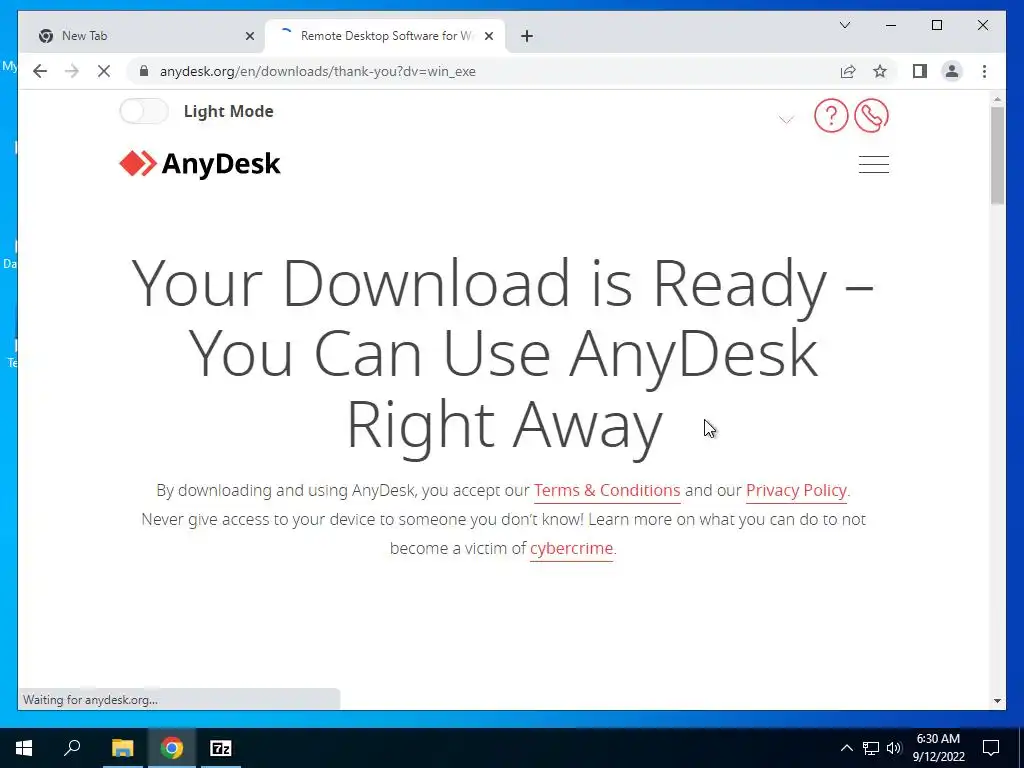Close the New Tab tab

pyautogui.click(x=249, y=36)
